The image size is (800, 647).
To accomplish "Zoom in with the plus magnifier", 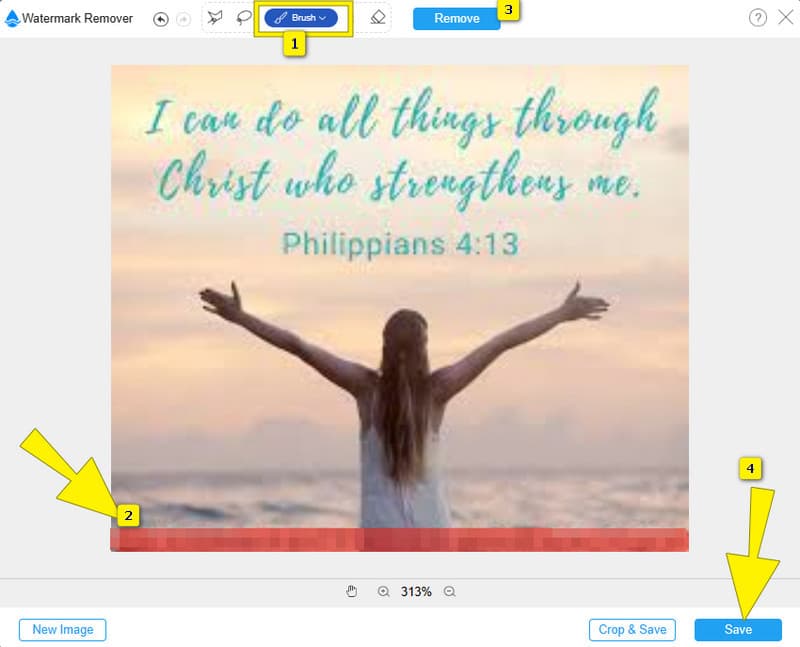I will tap(384, 592).
